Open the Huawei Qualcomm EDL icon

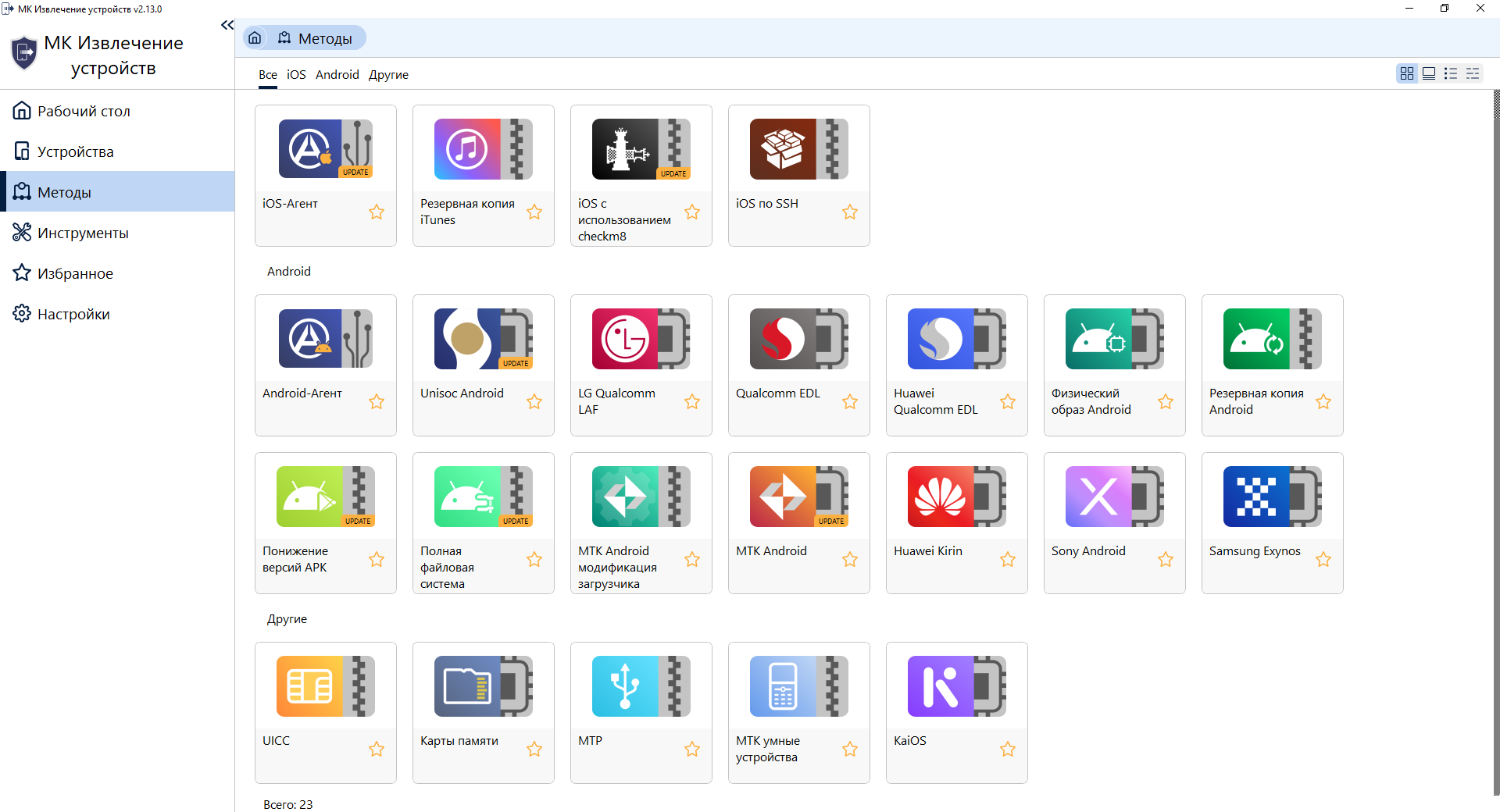coord(957,338)
